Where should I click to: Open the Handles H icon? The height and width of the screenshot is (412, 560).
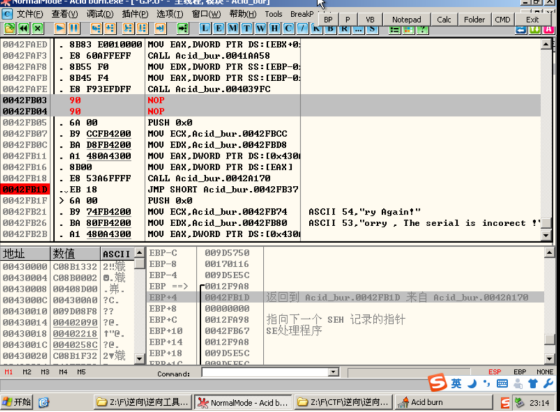(274, 28)
